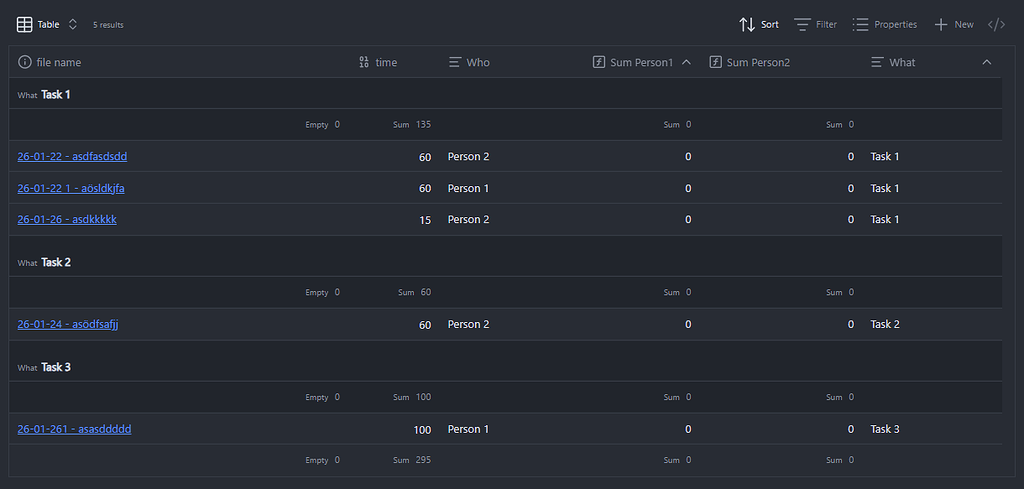Click Person 1 in the asasddddd row
This screenshot has width=1024, height=489.
tap(468, 429)
